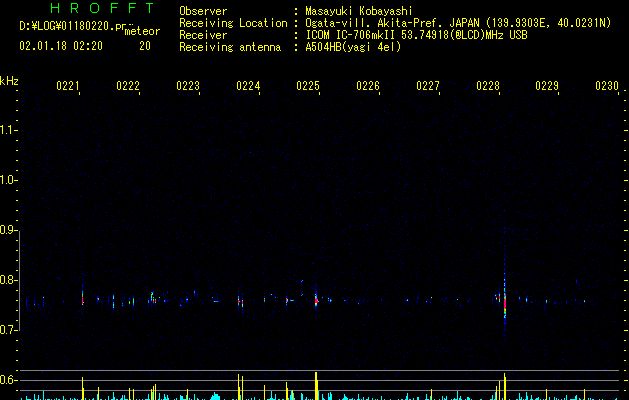
Task: Click the 'Receiving Location' label
Action: click(233, 23)
